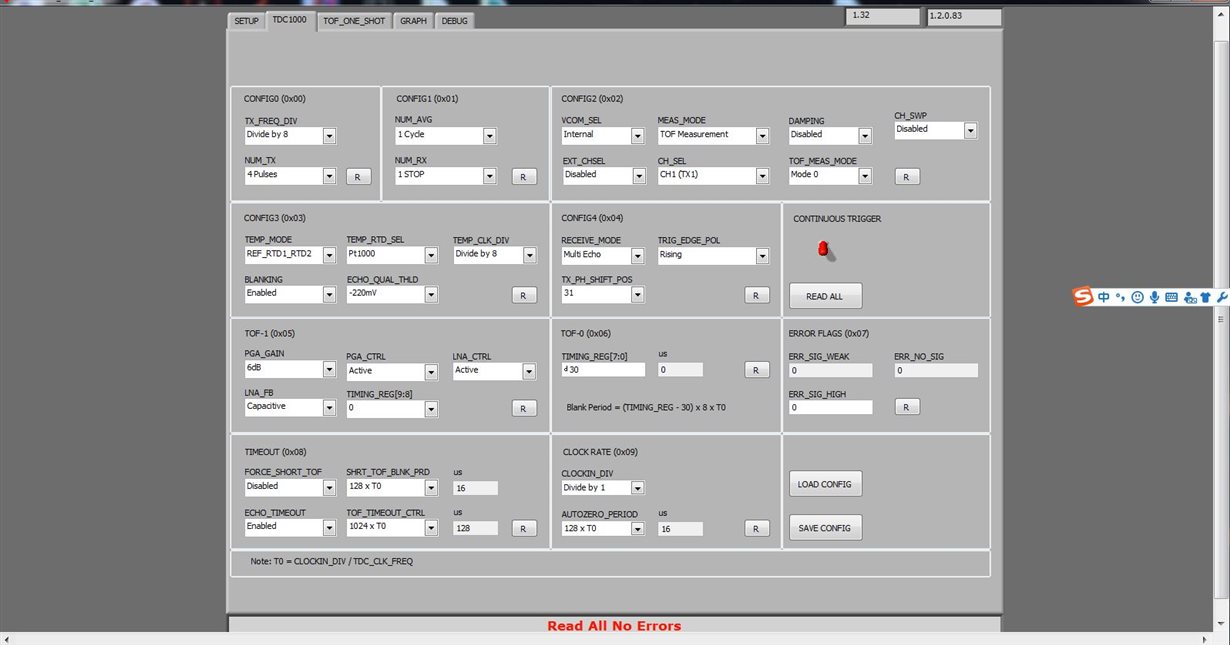Open the CLOCKIN_DIV dropdown

[603, 488]
